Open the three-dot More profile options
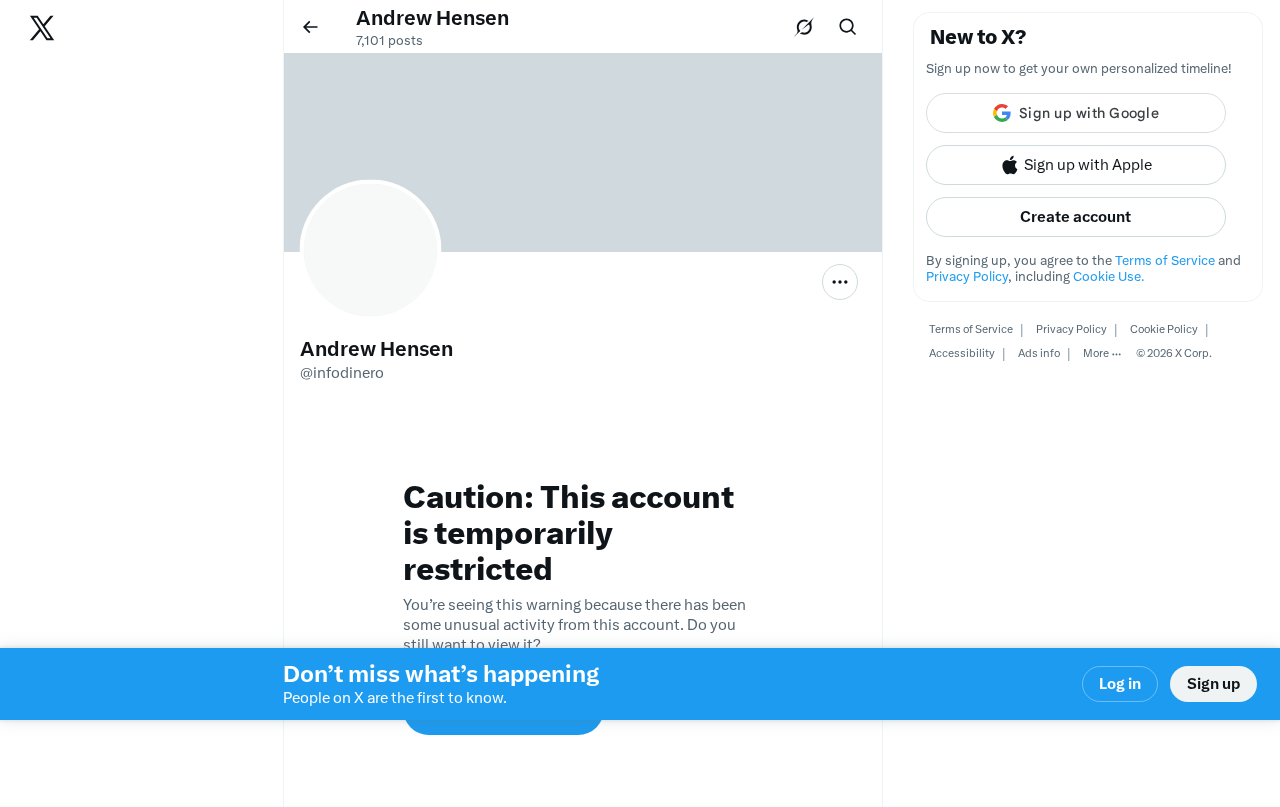The image size is (1280, 807). point(840,282)
